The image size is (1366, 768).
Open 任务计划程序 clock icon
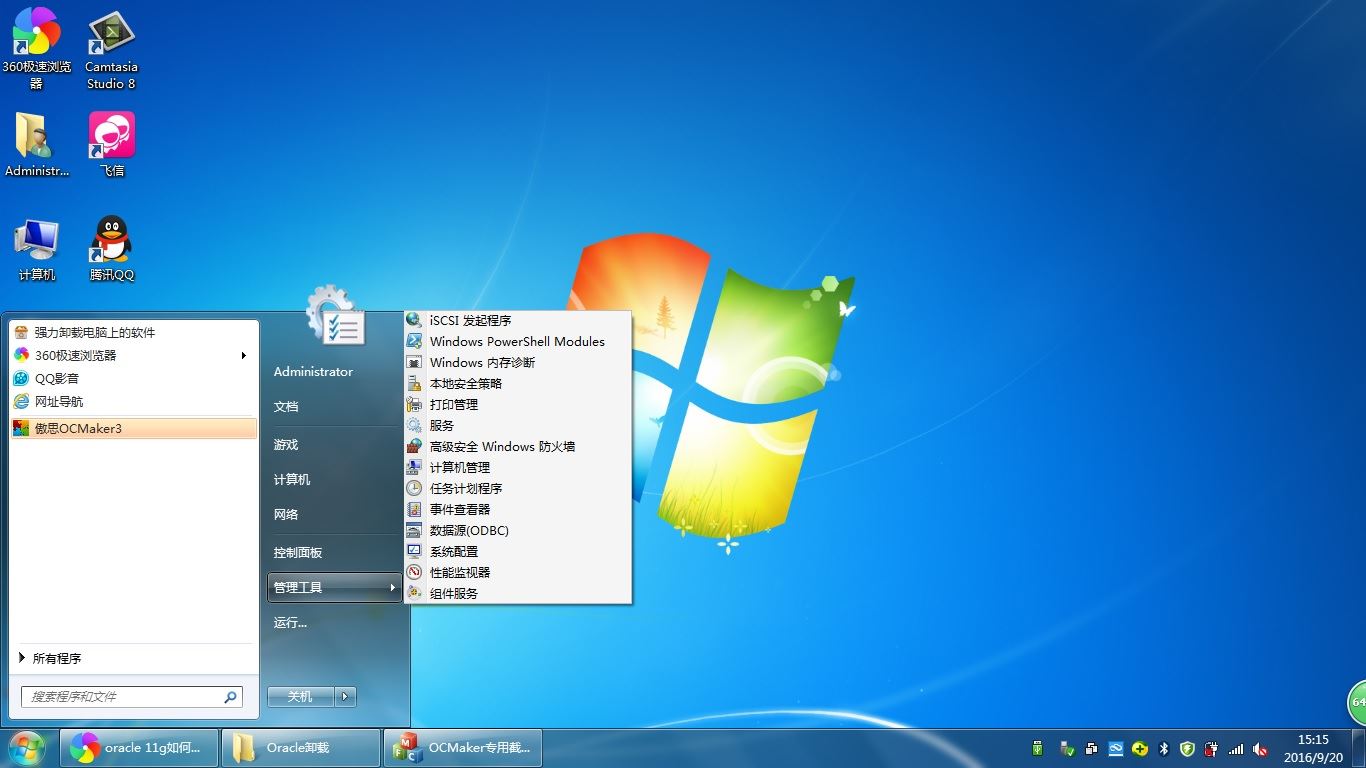[x=413, y=488]
